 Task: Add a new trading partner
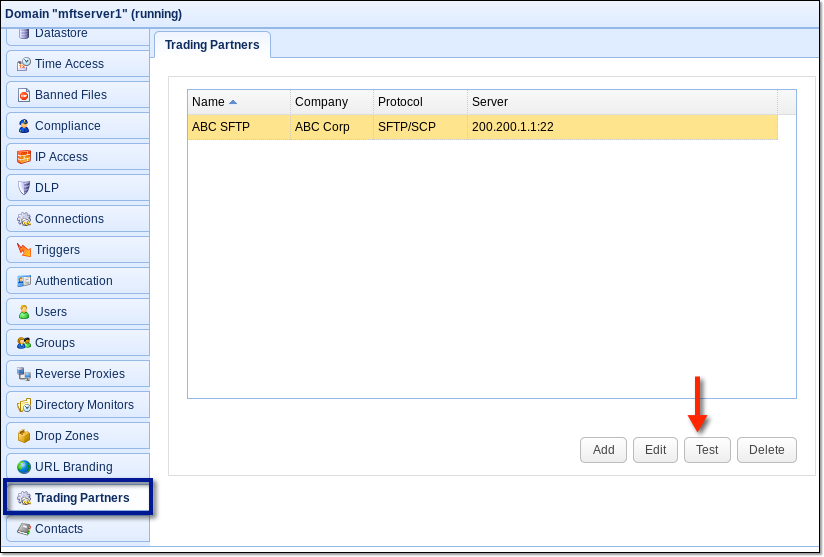(x=603, y=450)
